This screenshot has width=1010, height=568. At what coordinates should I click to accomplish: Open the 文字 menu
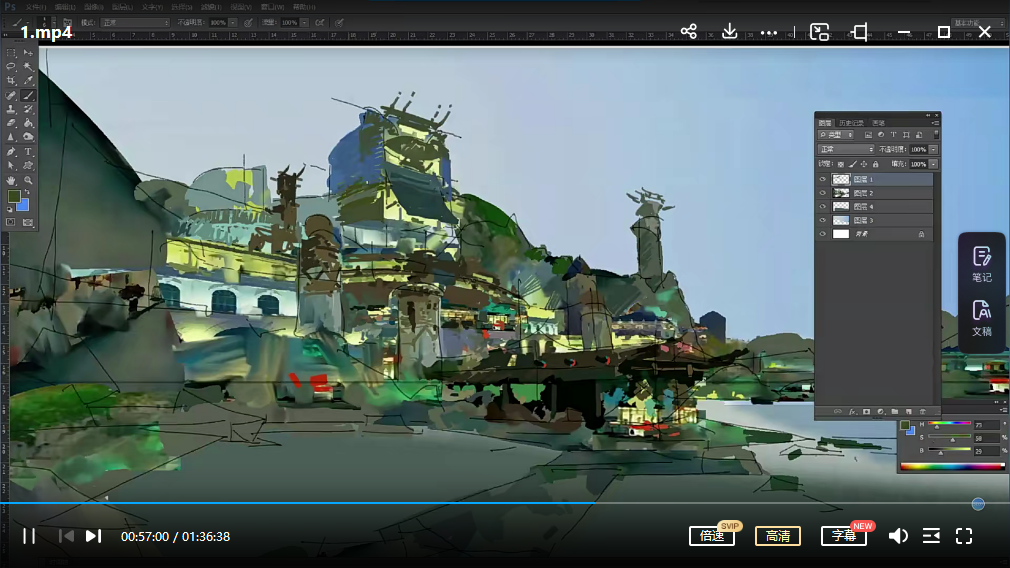tap(152, 7)
